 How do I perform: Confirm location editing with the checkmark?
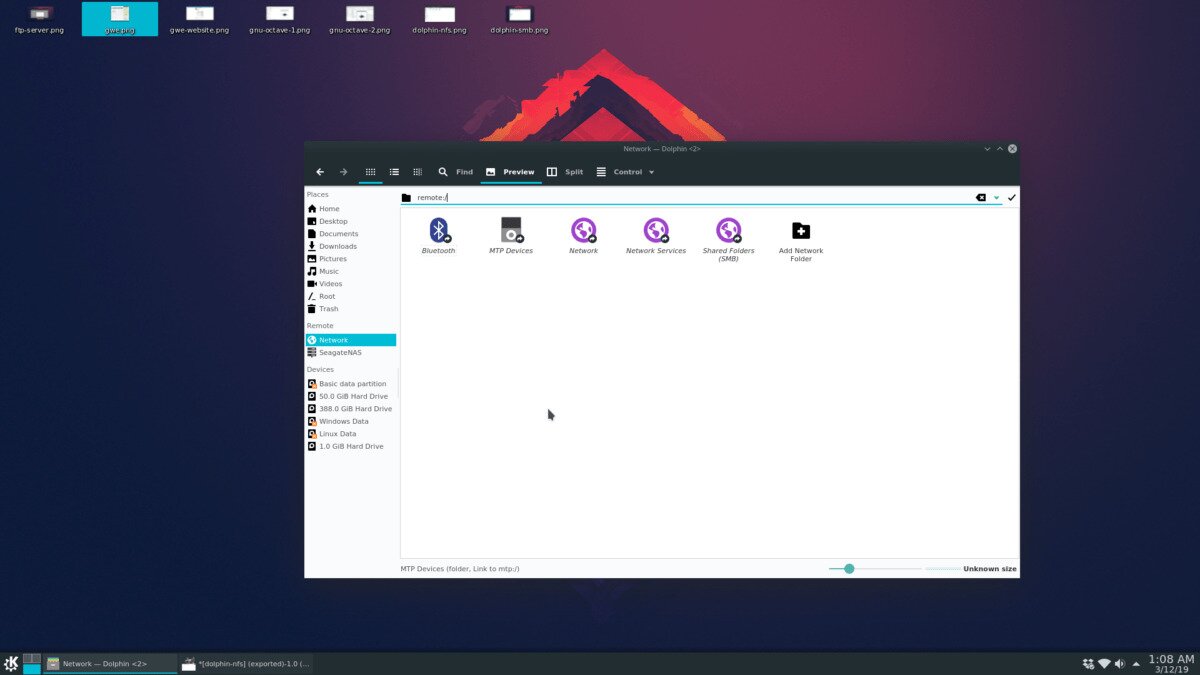click(x=1012, y=198)
